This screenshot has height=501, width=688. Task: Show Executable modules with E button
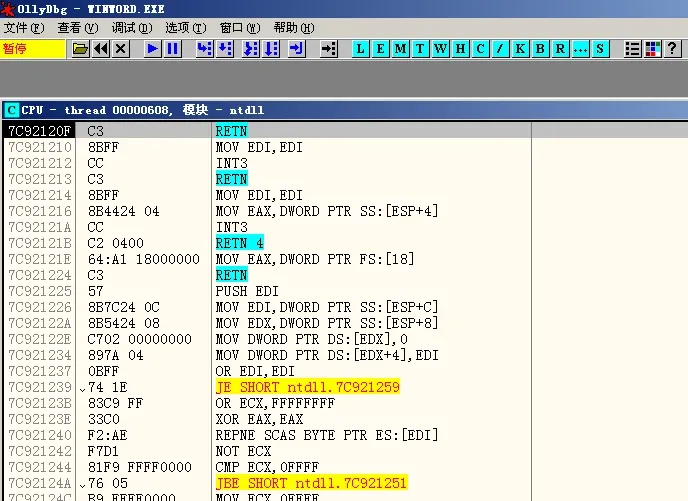(380, 49)
